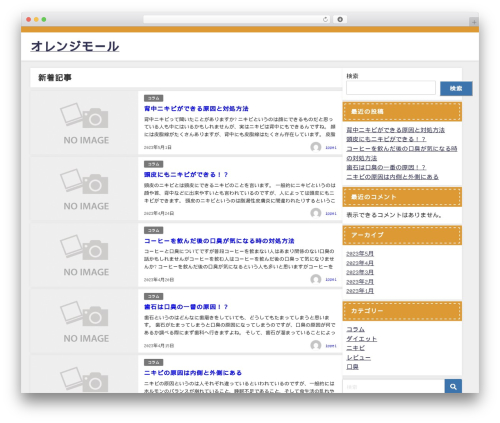Screen dimensions: 500x423
Task: Click コラム tag on 頭皮にもニキビ article
Action: [154, 164]
